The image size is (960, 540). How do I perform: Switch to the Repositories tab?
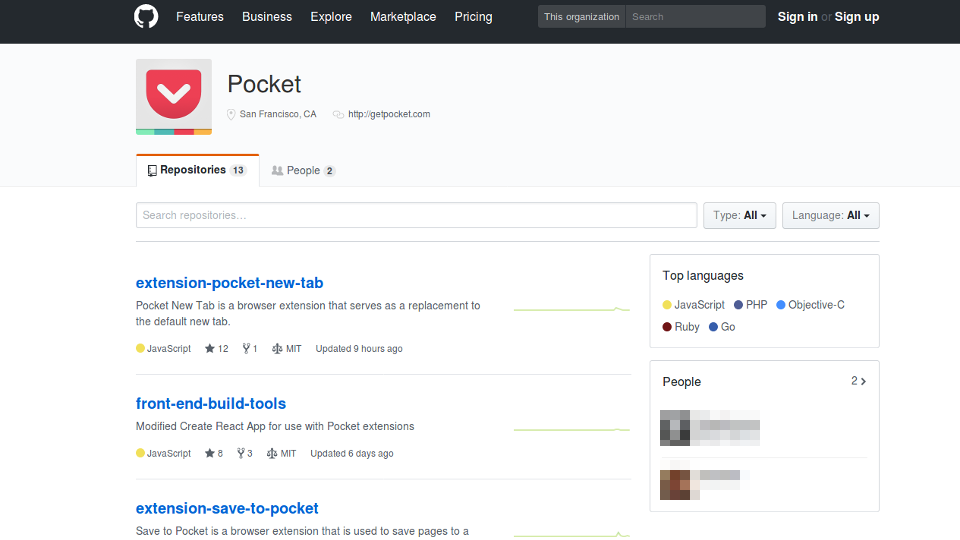pos(197,170)
